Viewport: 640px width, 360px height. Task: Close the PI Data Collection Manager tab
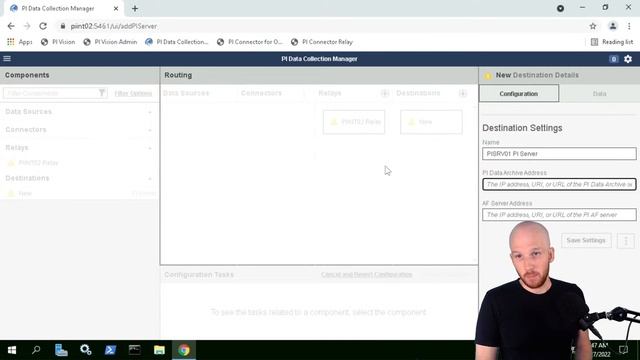click(x=116, y=8)
